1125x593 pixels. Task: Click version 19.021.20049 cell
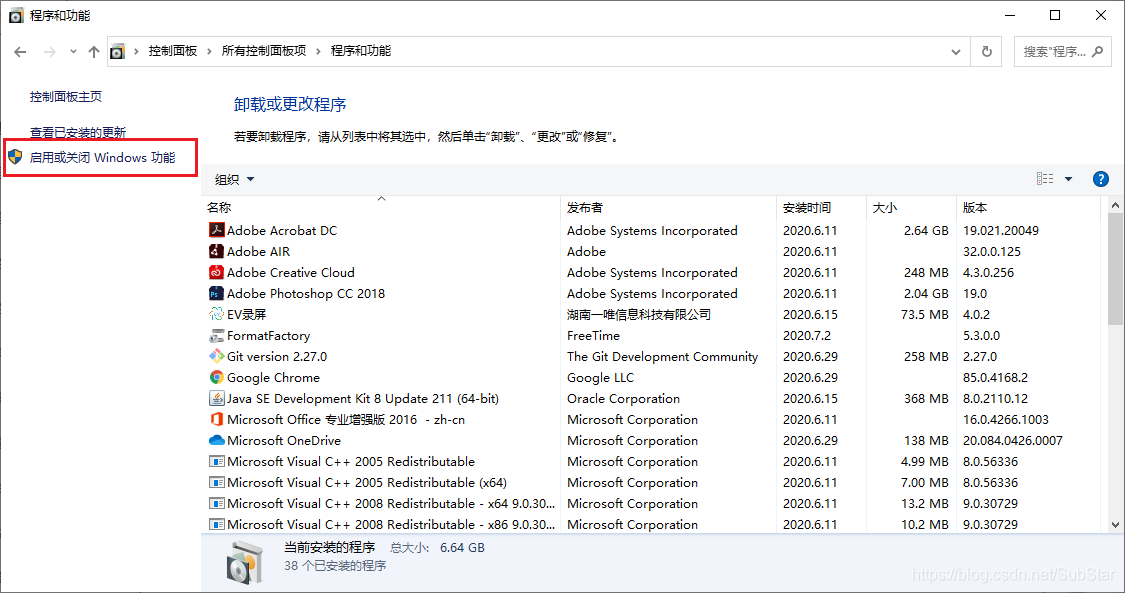(x=1000, y=230)
